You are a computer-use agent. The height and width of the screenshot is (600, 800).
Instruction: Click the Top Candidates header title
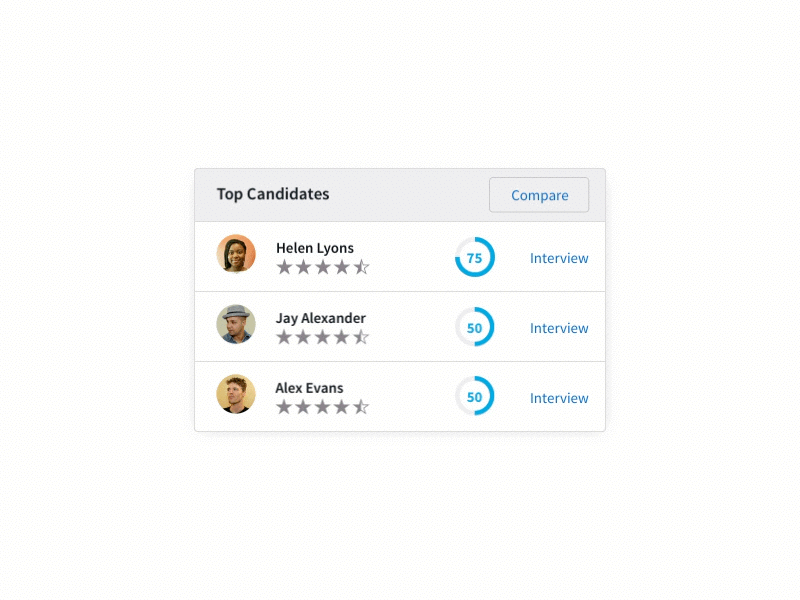pos(272,194)
